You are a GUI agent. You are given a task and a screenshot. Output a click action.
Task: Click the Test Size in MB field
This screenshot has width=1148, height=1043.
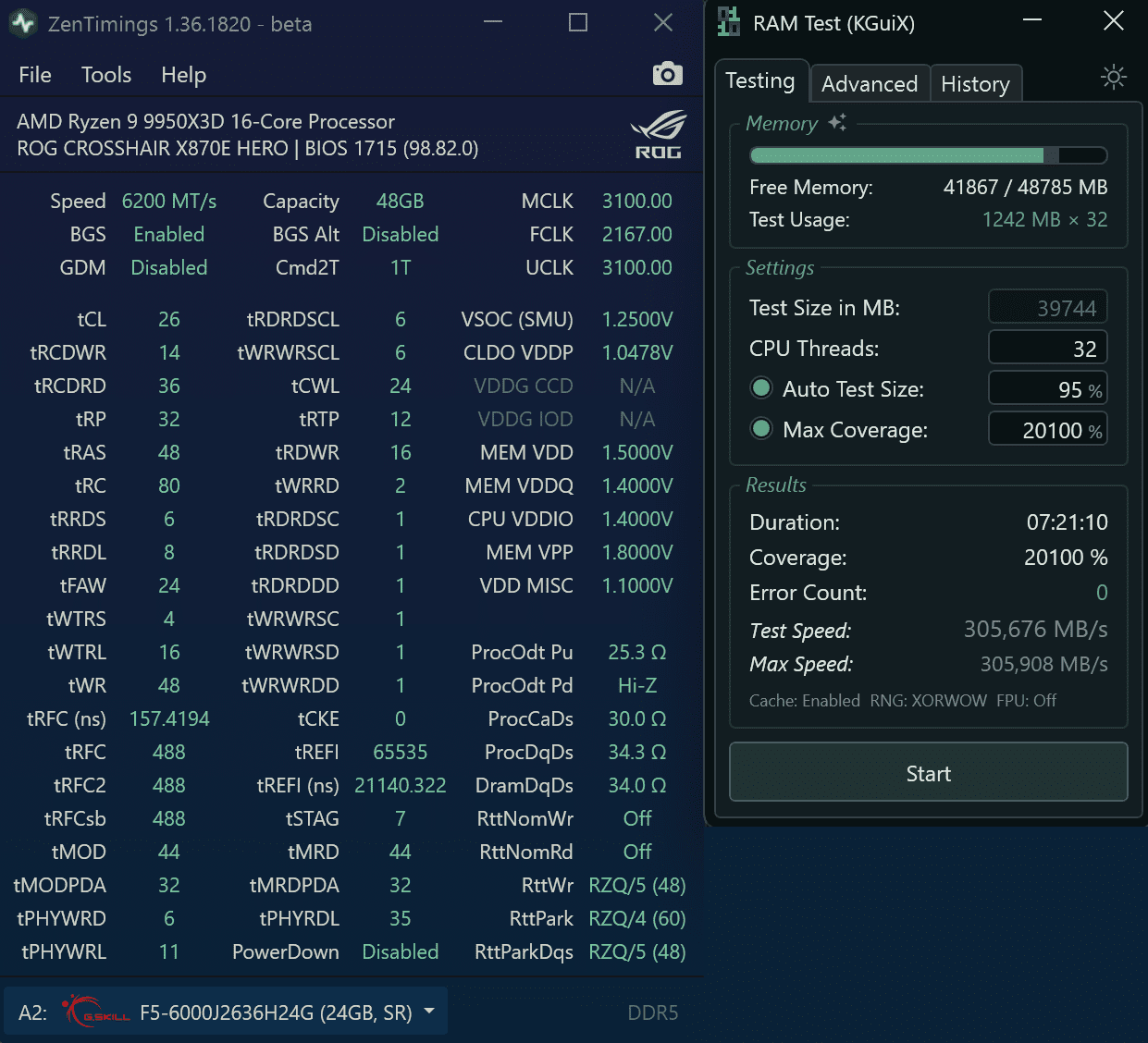click(1048, 307)
